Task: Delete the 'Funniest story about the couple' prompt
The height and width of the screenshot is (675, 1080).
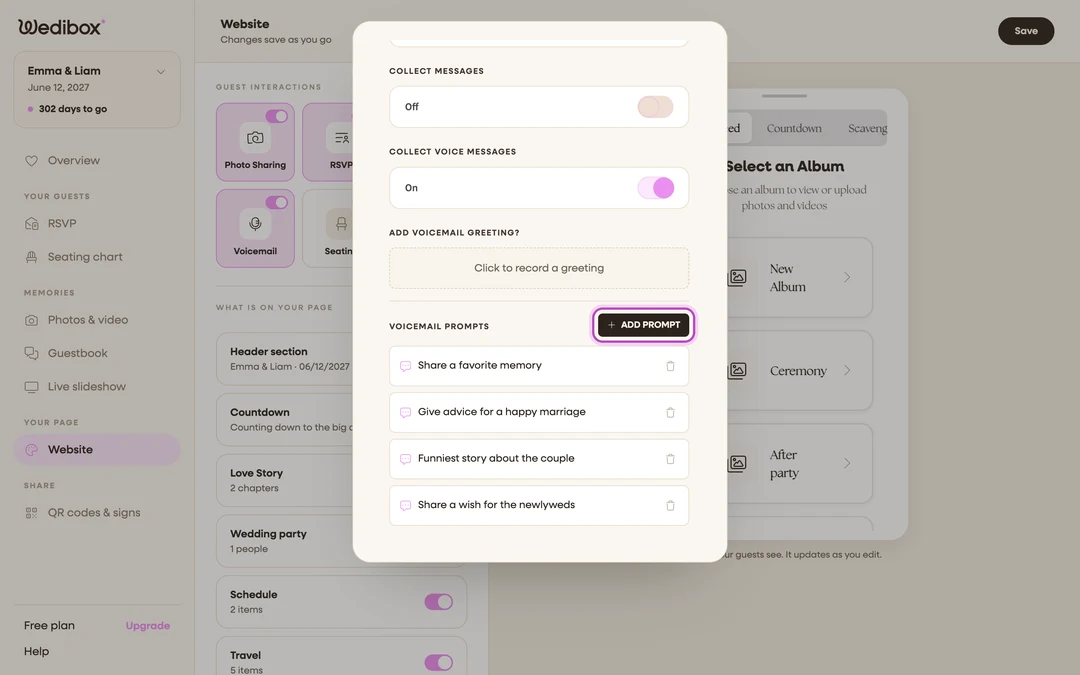Action: 670,459
